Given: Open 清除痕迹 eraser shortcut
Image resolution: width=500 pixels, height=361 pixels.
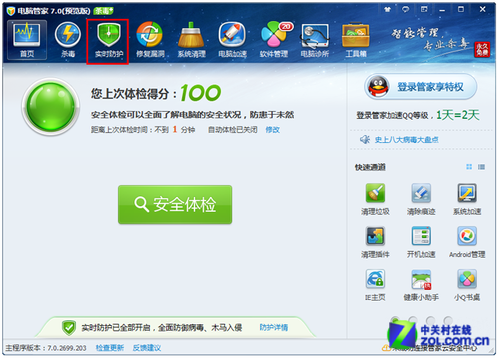Looking at the screenshot, I should pos(421,199).
